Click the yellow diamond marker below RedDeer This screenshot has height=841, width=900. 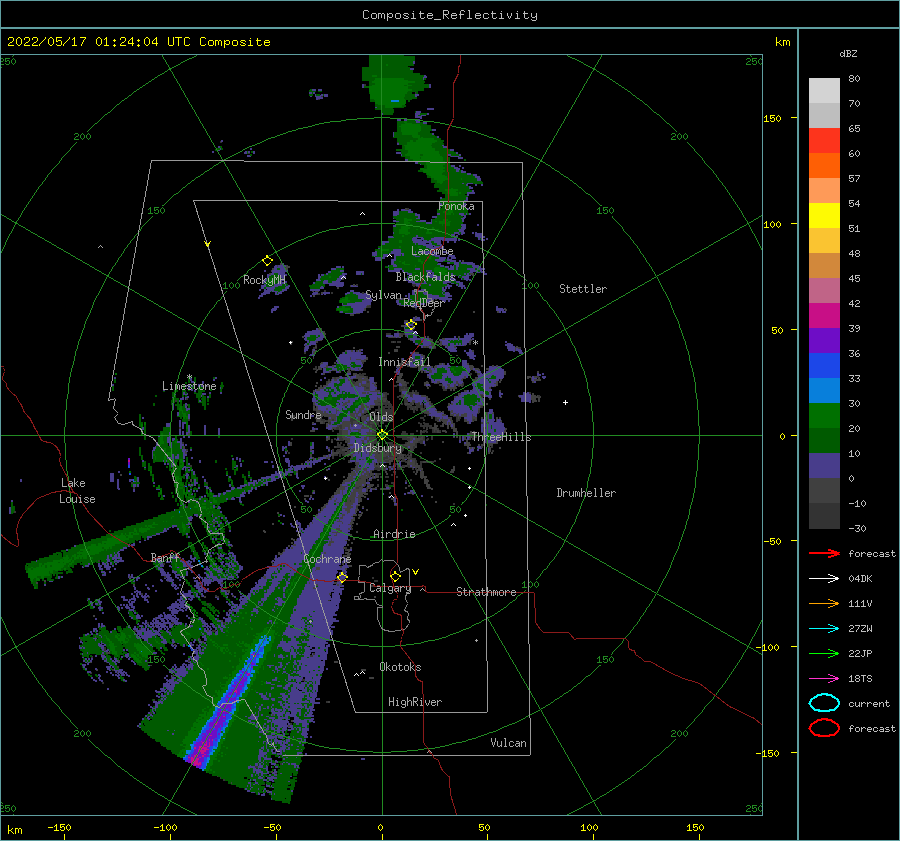(411, 325)
